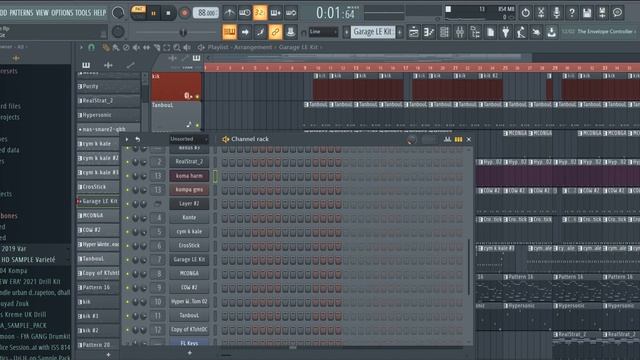This screenshot has width=640, height=360.
Task: Click the Channel rack undo arrow icon
Action: [138, 140]
